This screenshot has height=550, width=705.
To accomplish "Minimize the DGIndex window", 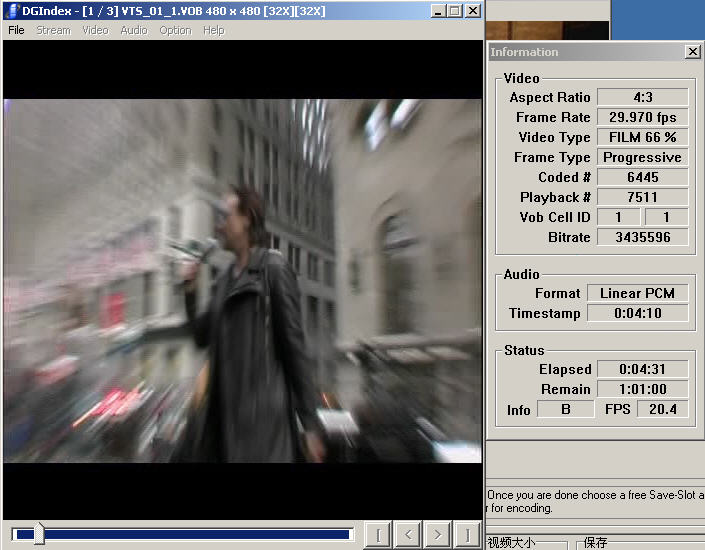I will coord(439,11).
